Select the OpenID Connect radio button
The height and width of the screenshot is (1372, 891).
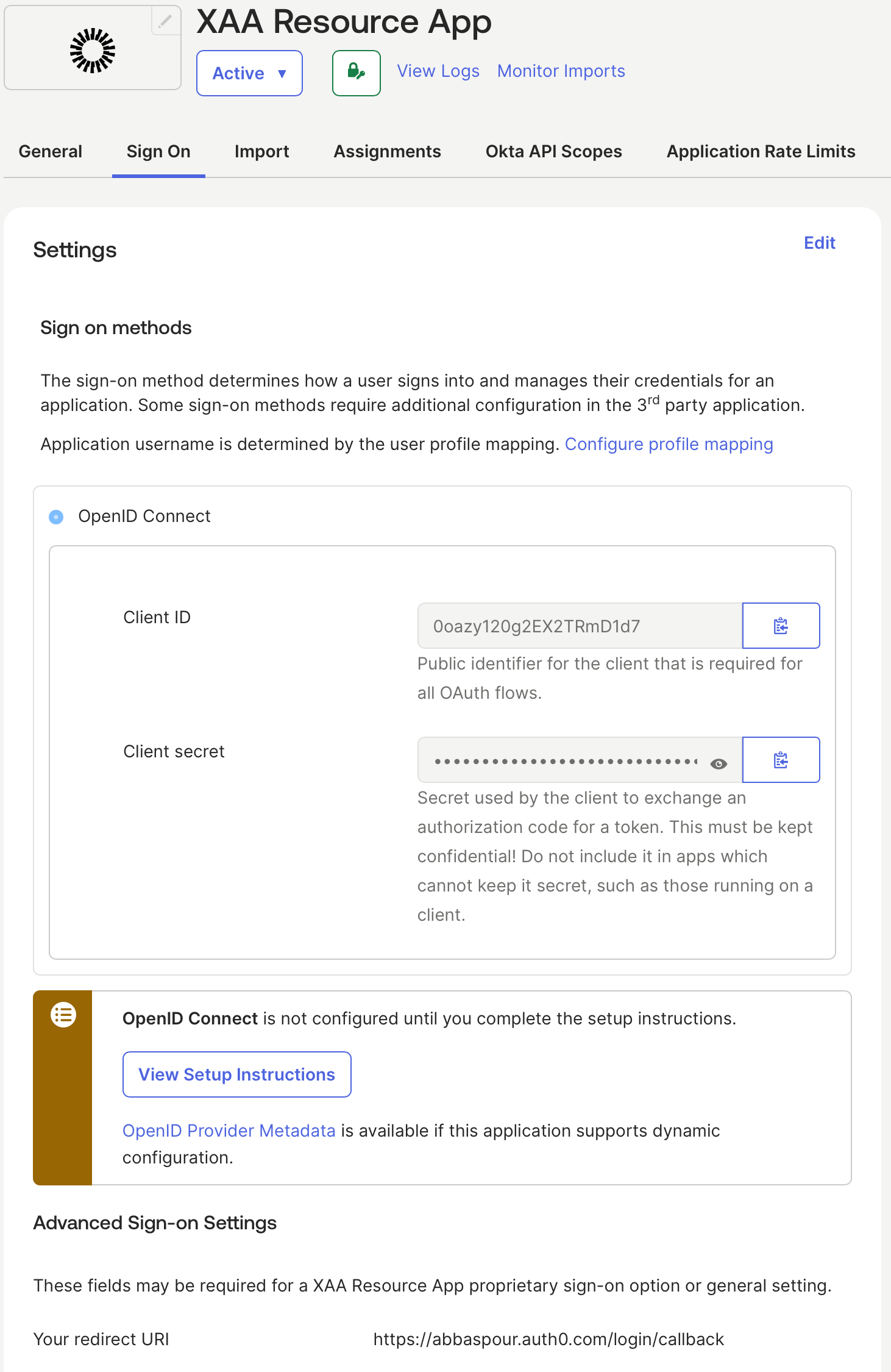(56, 517)
